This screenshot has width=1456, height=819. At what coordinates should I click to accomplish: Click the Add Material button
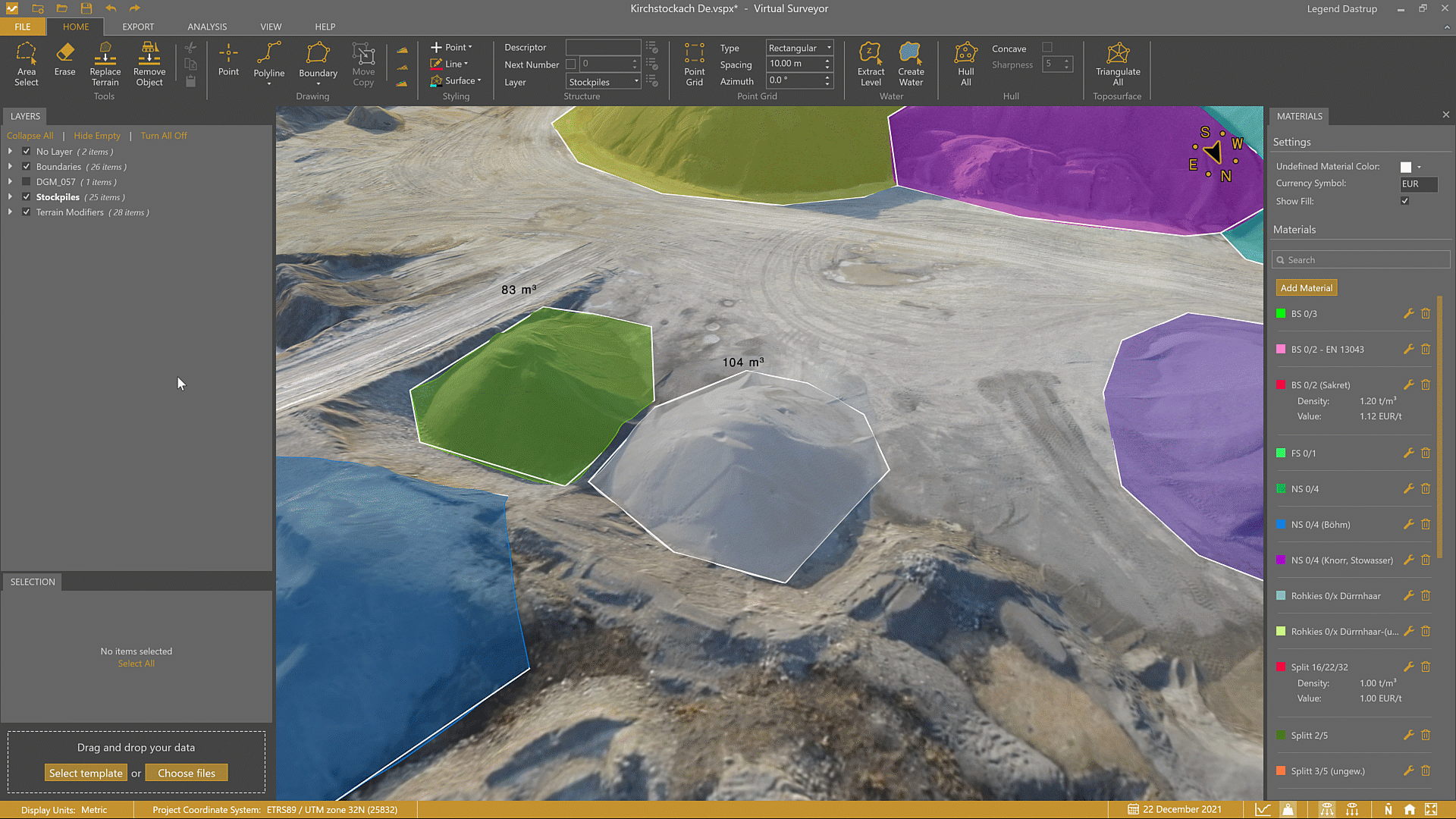[x=1306, y=288]
